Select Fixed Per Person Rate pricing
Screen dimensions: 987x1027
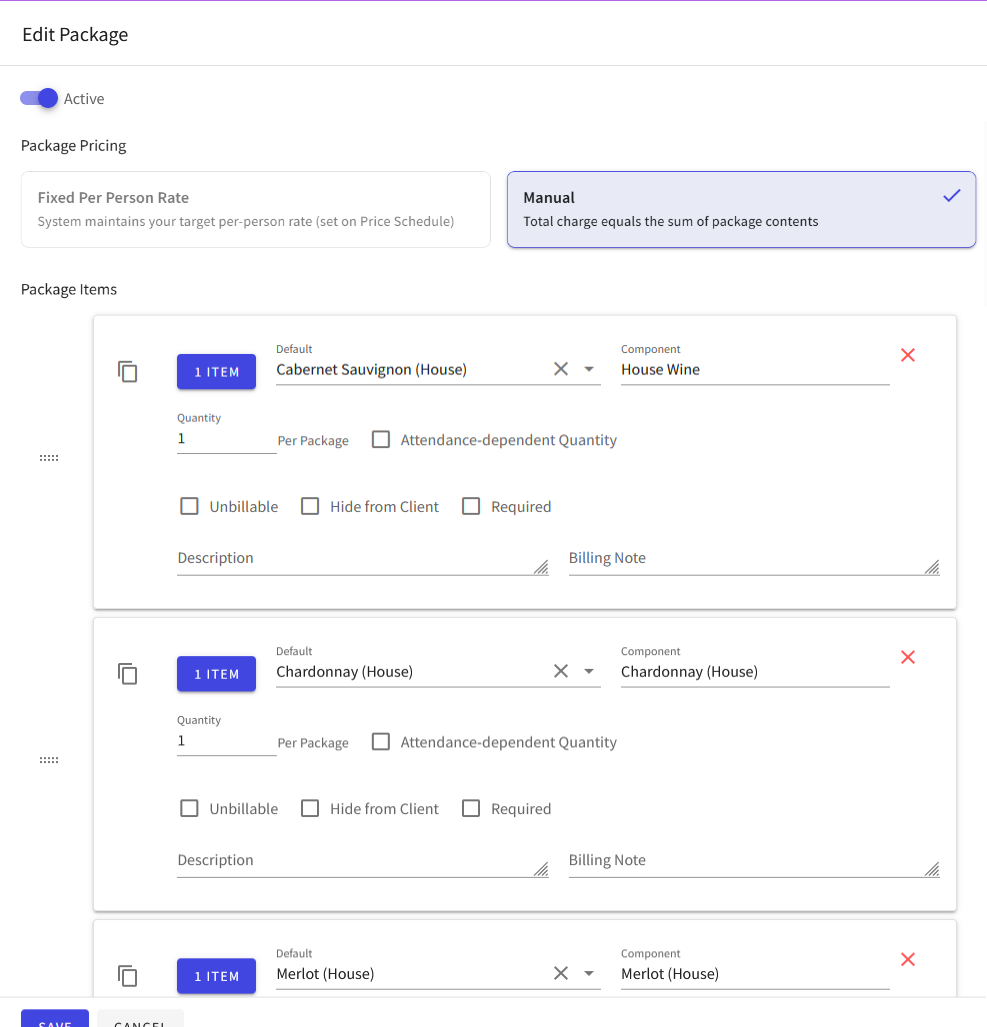[255, 210]
